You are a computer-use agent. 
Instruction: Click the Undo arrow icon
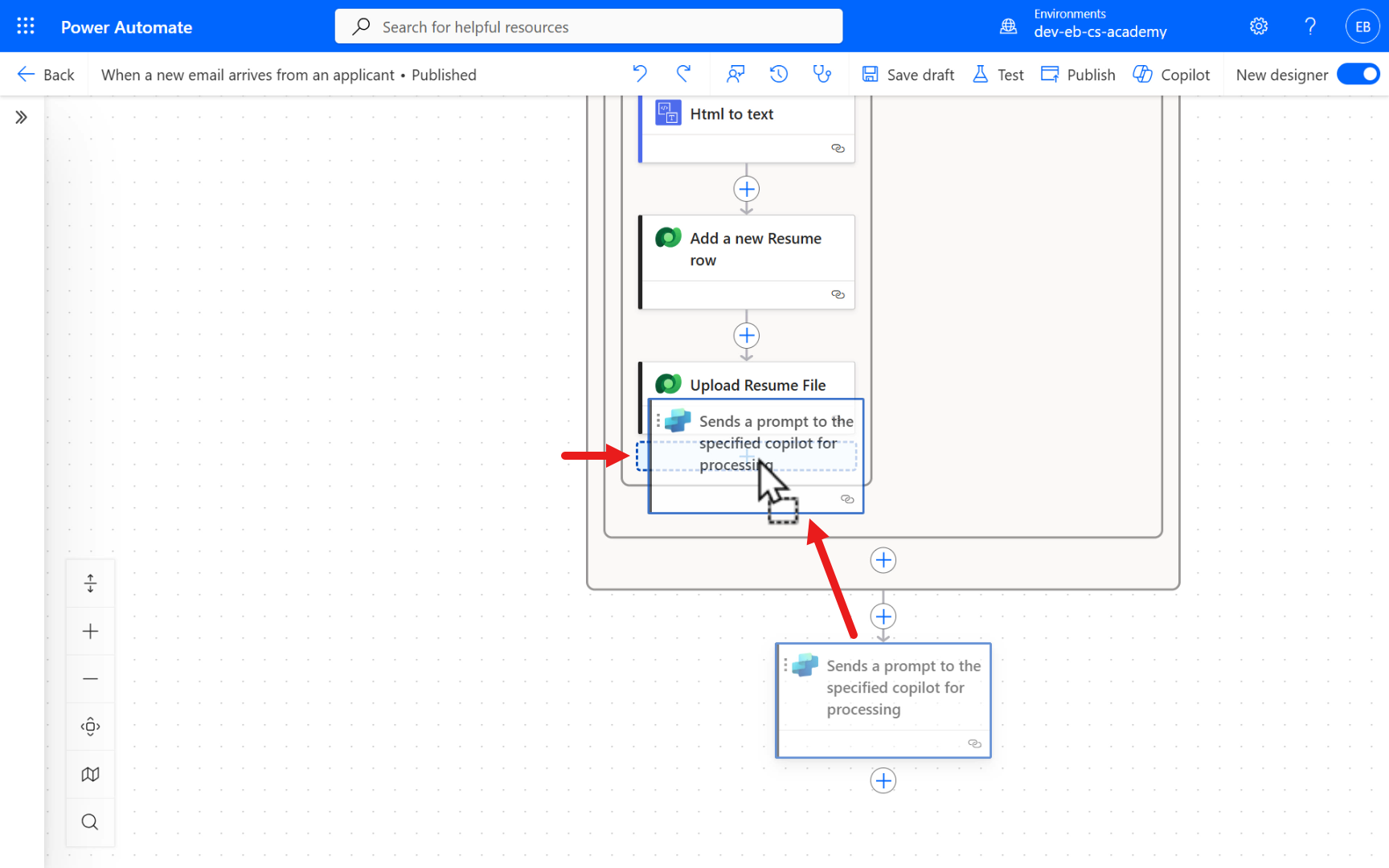click(640, 74)
